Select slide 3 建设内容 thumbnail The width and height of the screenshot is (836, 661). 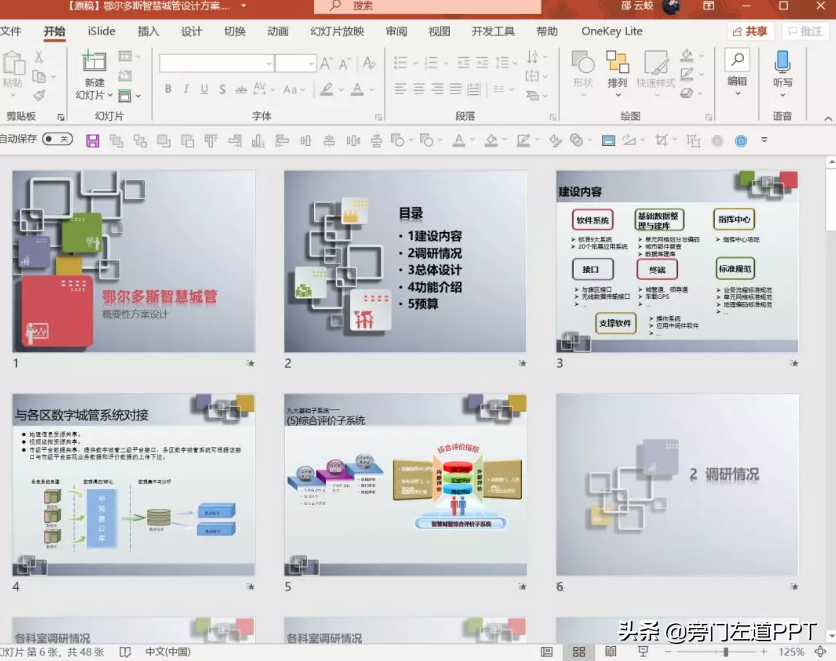coord(677,261)
